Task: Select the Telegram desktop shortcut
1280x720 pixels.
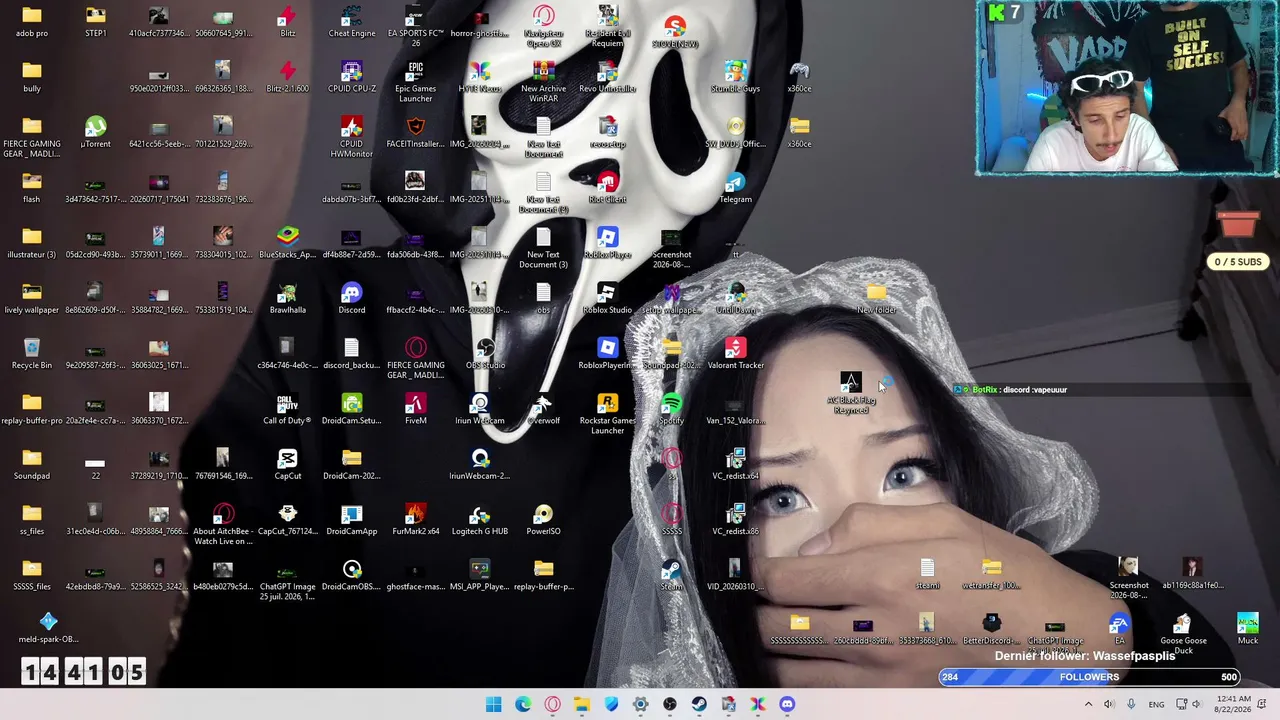Action: (735, 187)
